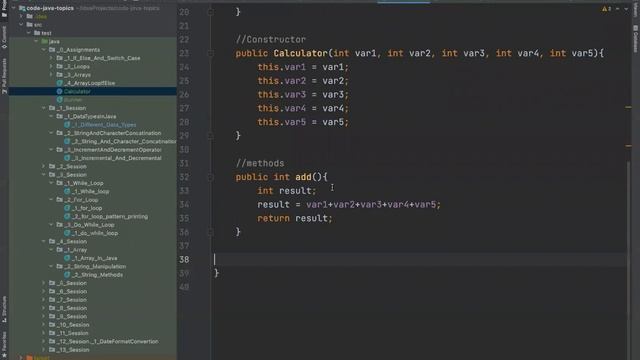Click line number 38 in gutter
Viewport: 640px width, 360px height.
point(184,260)
